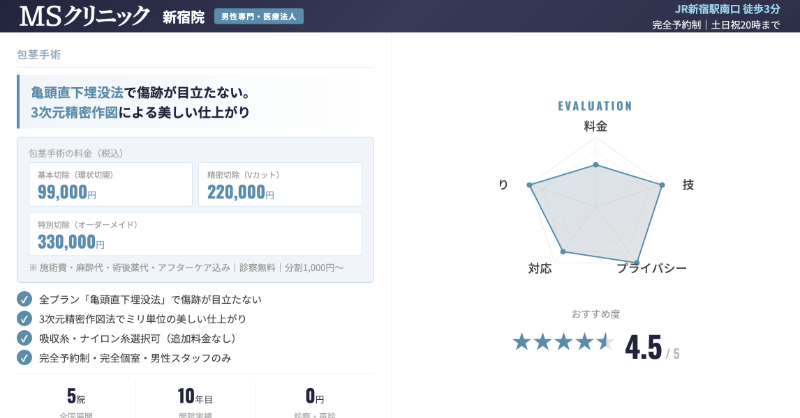Viewport: 800px width, 418px height.
Task: Click the half-filled fifth rating star
Action: pyautogui.click(x=606, y=342)
